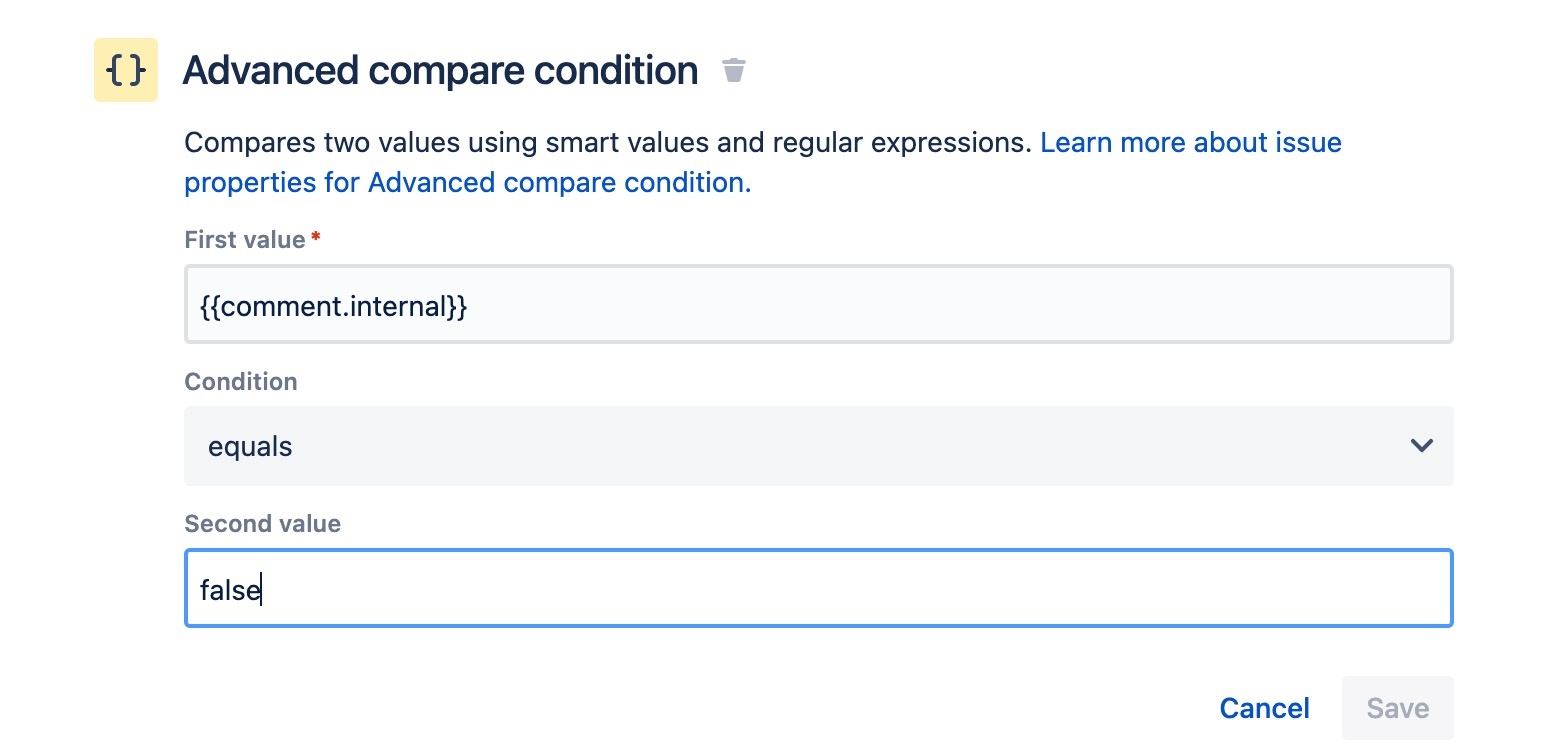Click the {{comment.internal}} smart value text
Viewport: 1564px width, 754px height.
tap(334, 306)
